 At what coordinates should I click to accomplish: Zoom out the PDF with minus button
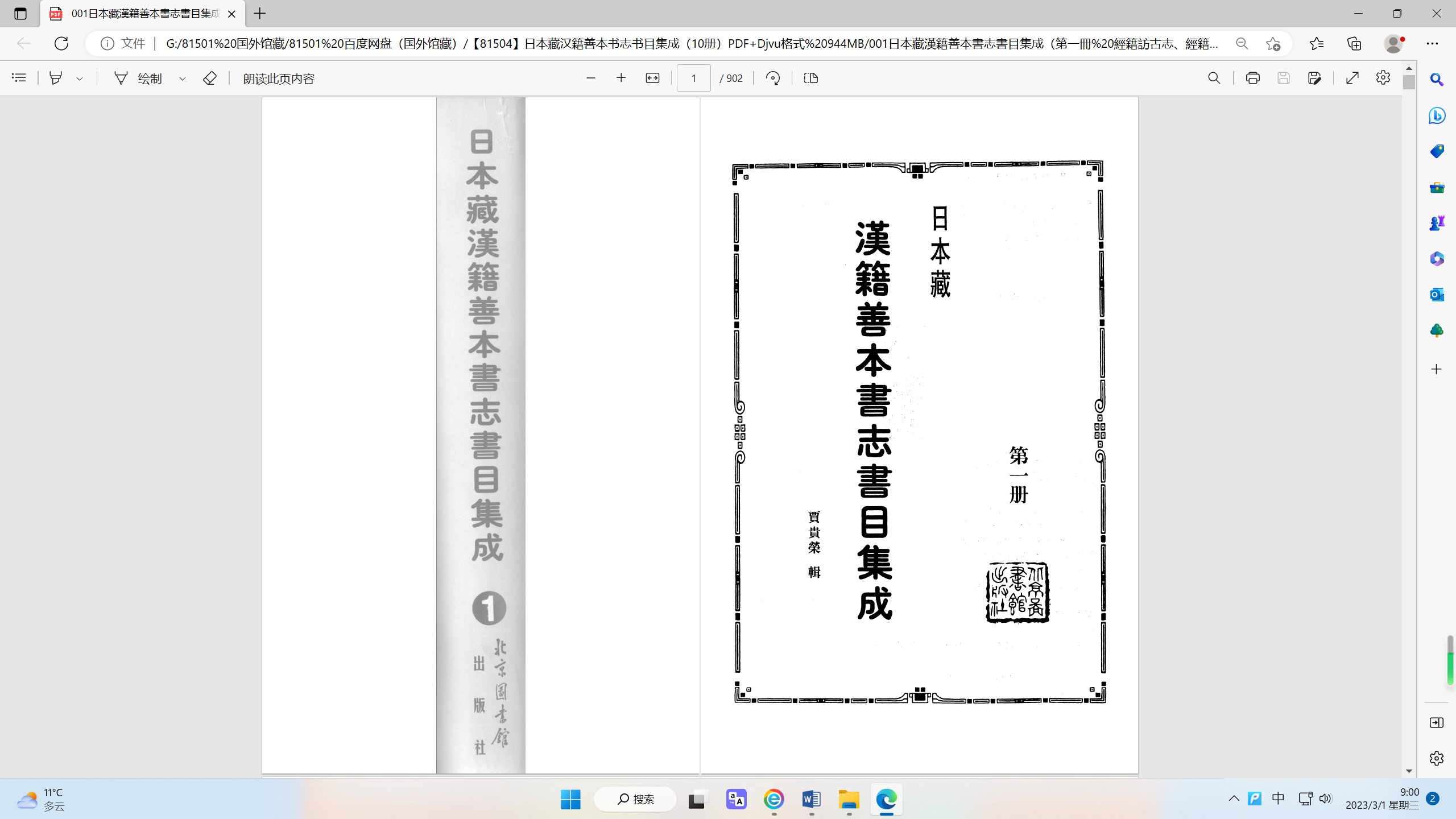pos(590,78)
